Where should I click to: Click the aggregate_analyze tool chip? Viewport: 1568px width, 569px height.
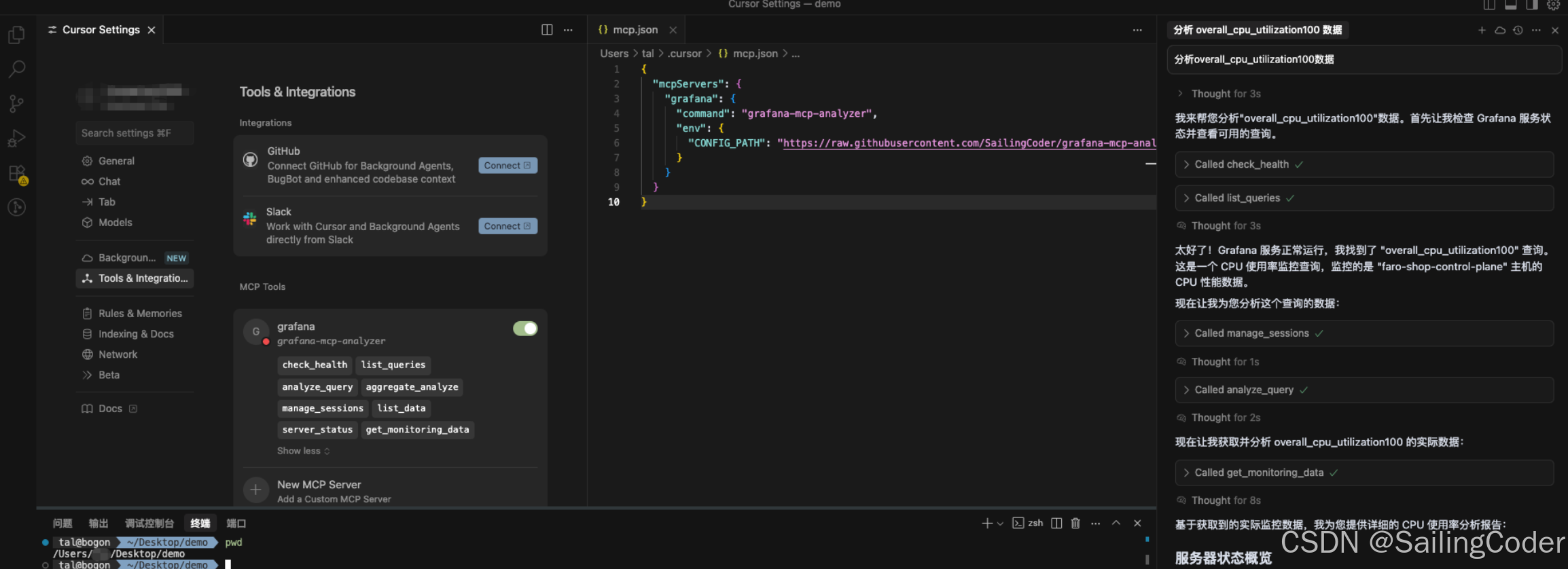(x=412, y=387)
